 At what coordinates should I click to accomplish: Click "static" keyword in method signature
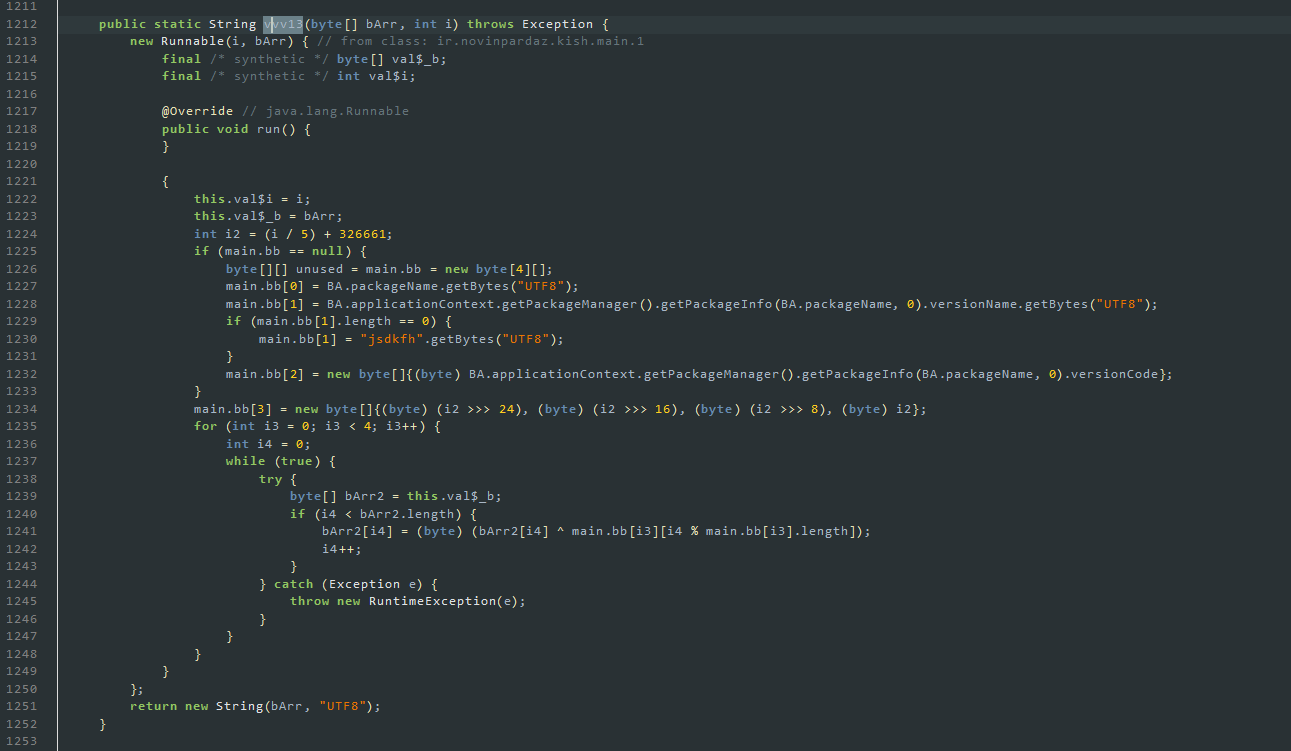[178, 24]
